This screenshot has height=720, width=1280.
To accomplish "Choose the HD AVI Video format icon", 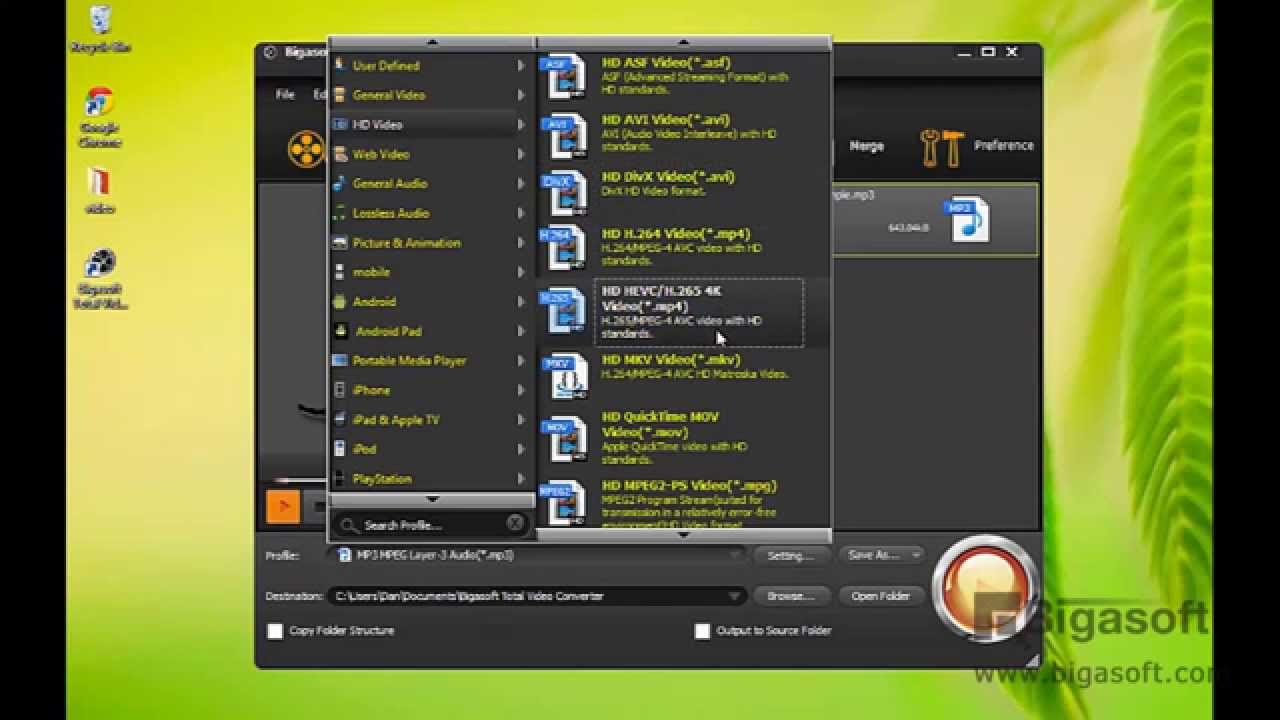I will 564,136.
